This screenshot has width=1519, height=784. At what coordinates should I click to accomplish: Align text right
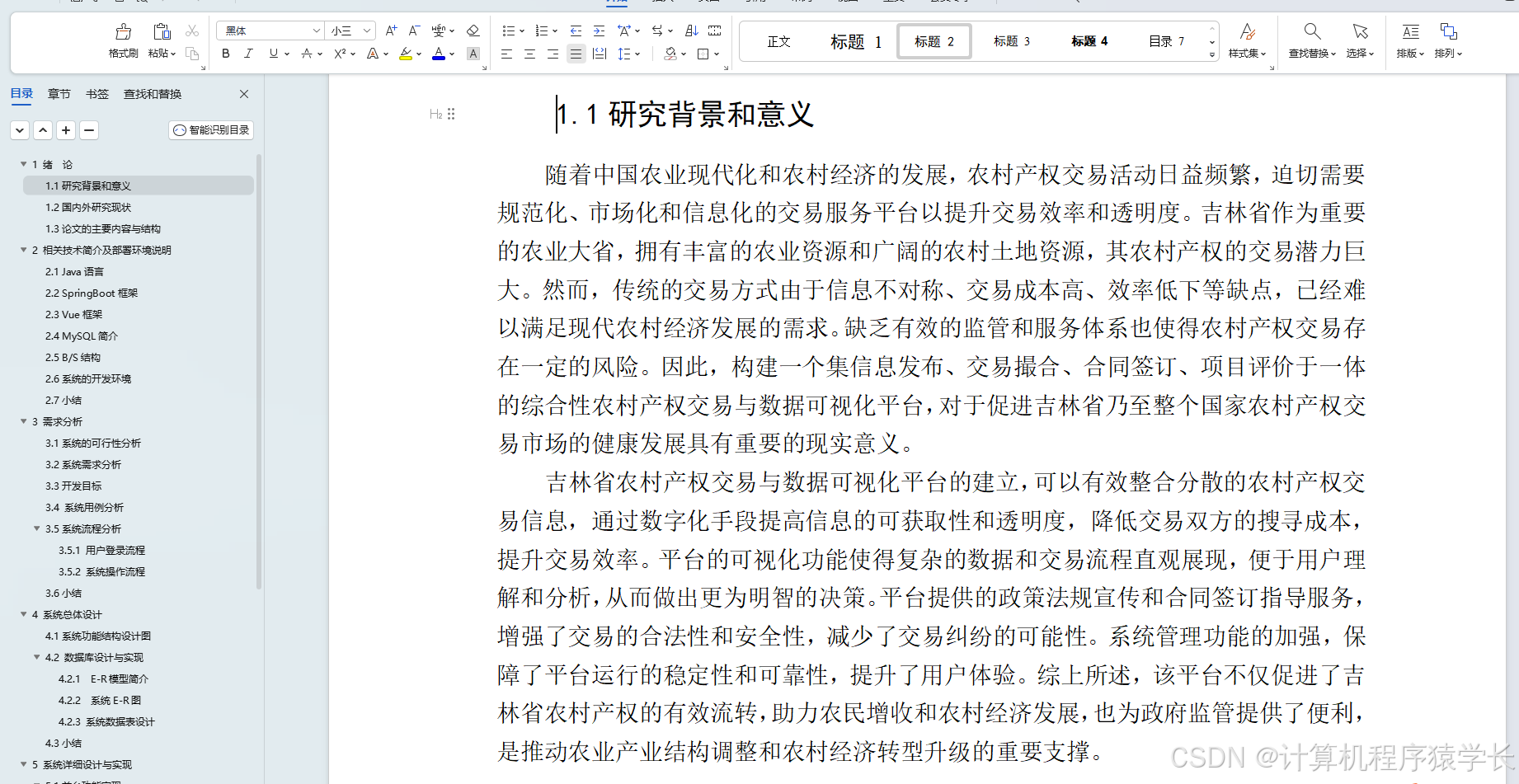(x=553, y=54)
